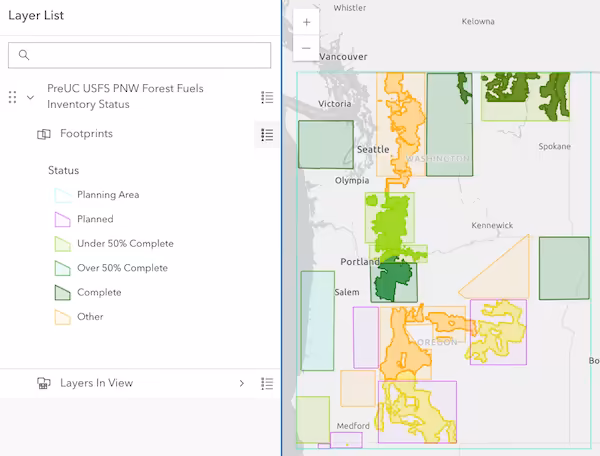
Task: Select the Footprints layer name
Action: (86, 134)
